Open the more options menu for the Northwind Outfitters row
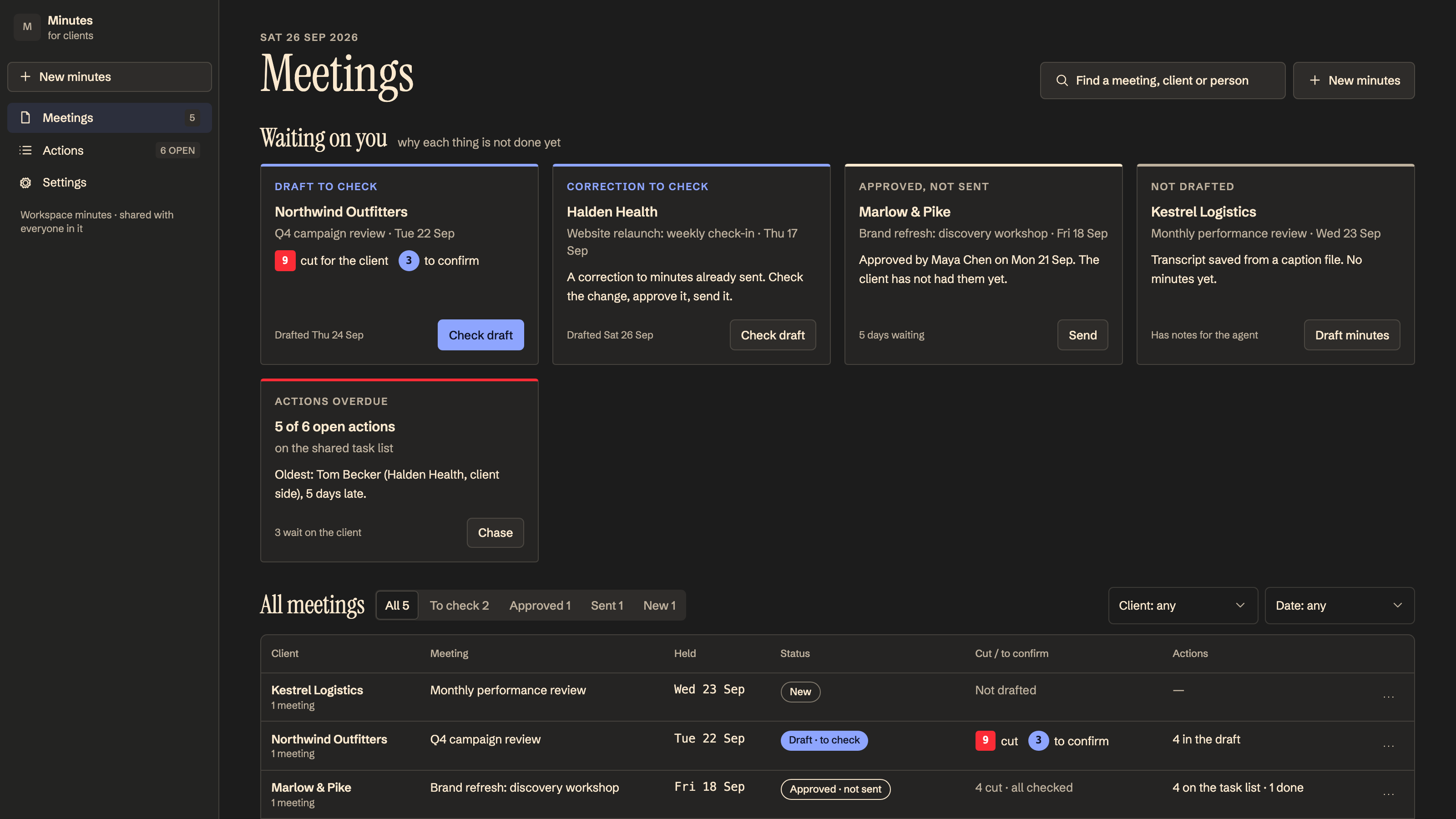1456x819 pixels. [x=1388, y=746]
